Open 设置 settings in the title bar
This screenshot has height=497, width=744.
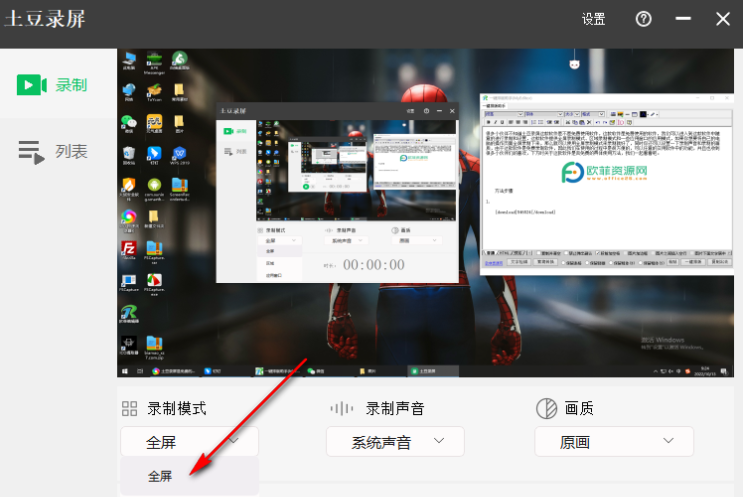(x=593, y=19)
